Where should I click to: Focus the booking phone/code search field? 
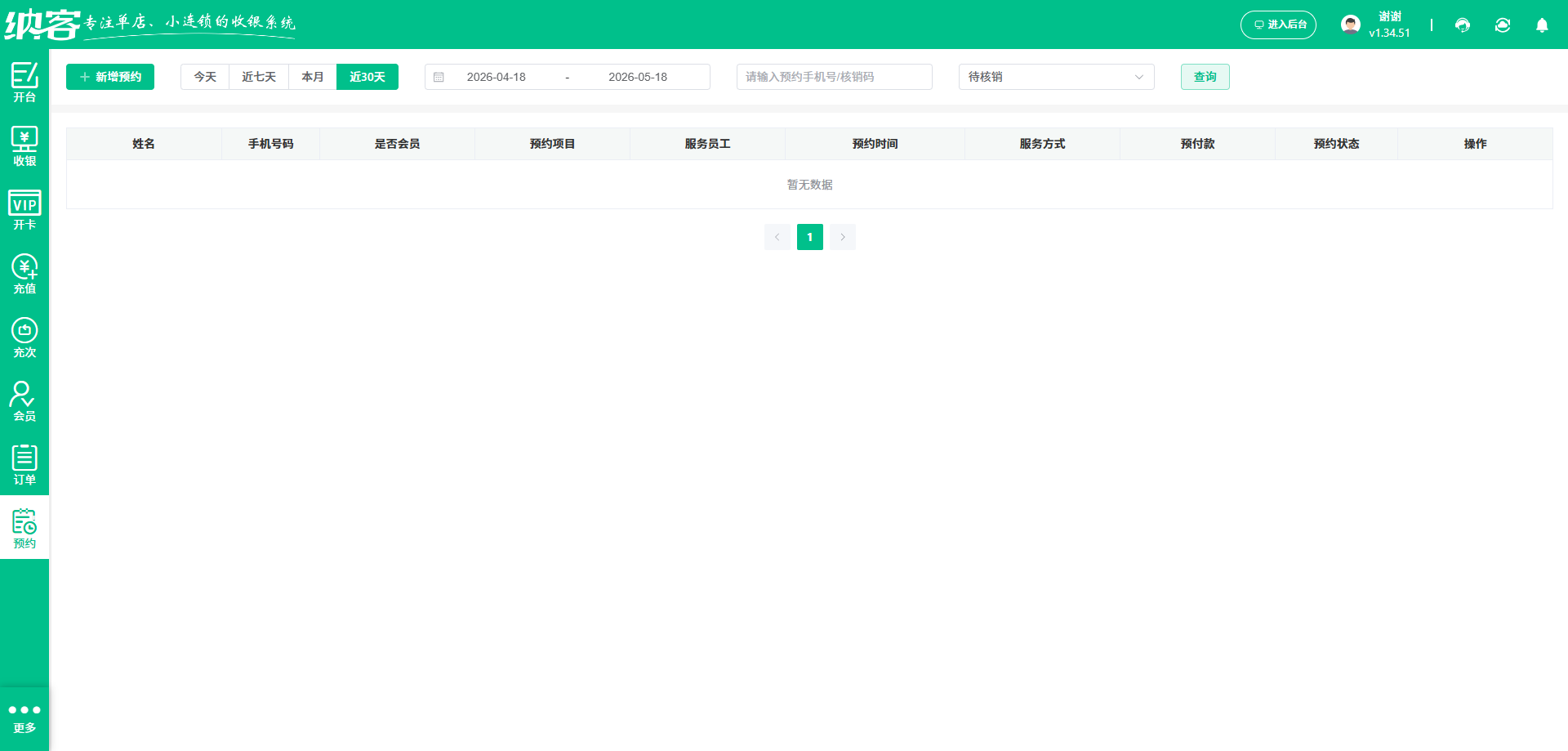pos(834,76)
